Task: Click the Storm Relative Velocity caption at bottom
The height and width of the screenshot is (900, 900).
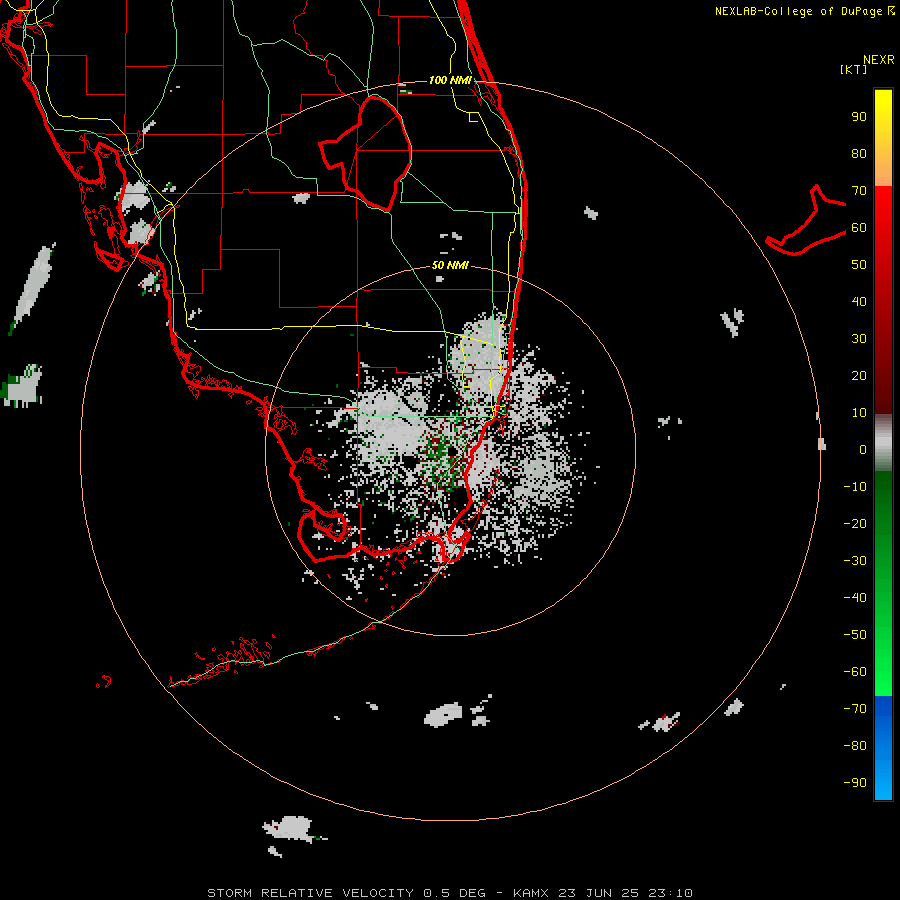Action: click(x=450, y=893)
